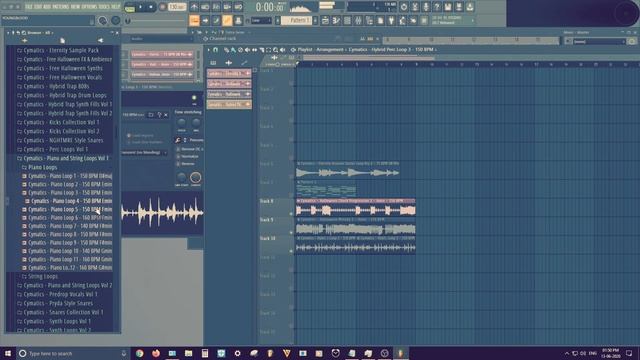
Task: Adjust the main volume knob in hint bar
Action: 102,20
